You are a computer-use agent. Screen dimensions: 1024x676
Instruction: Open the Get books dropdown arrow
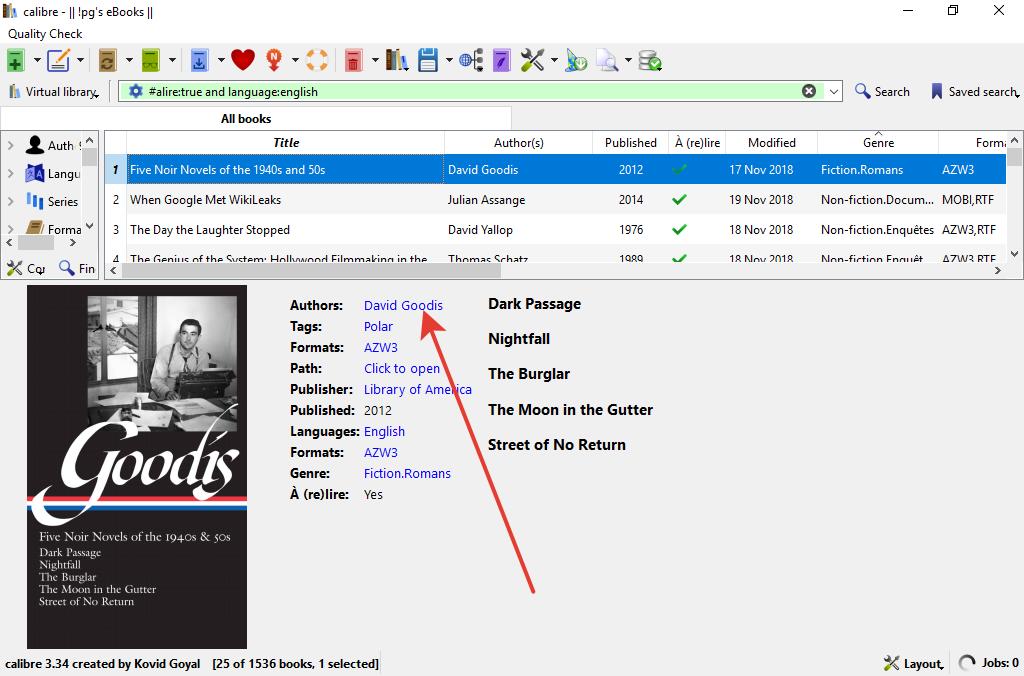click(x=221, y=61)
